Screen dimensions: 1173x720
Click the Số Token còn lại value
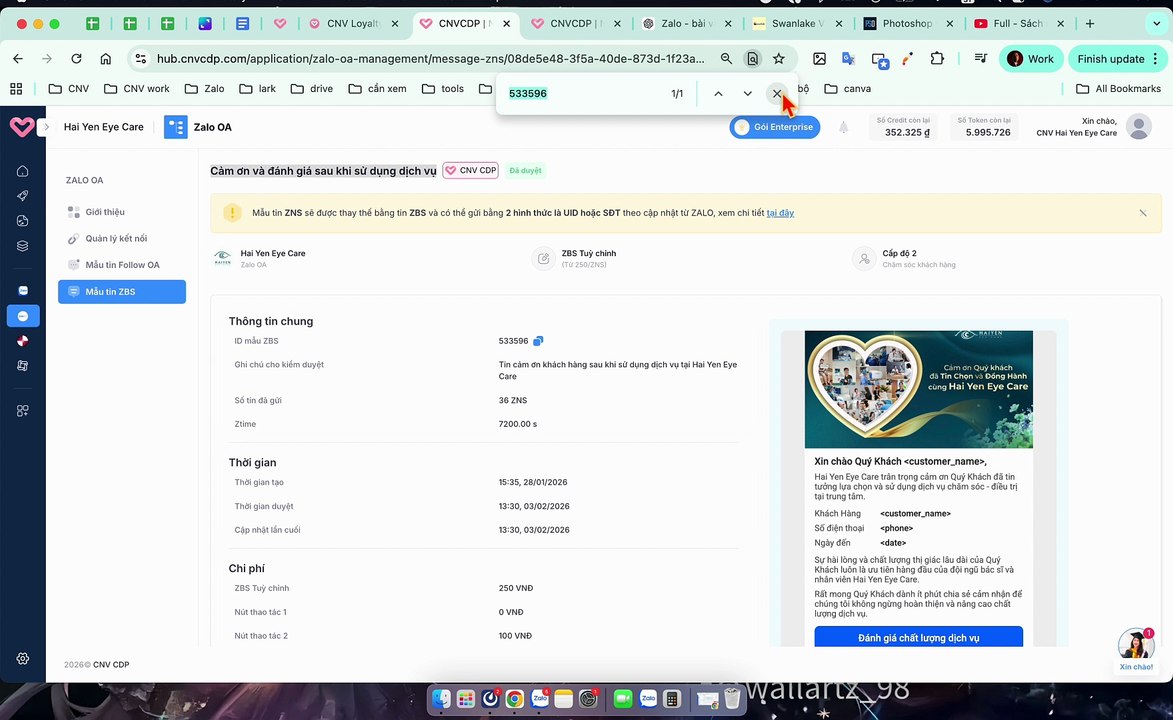click(x=984, y=127)
